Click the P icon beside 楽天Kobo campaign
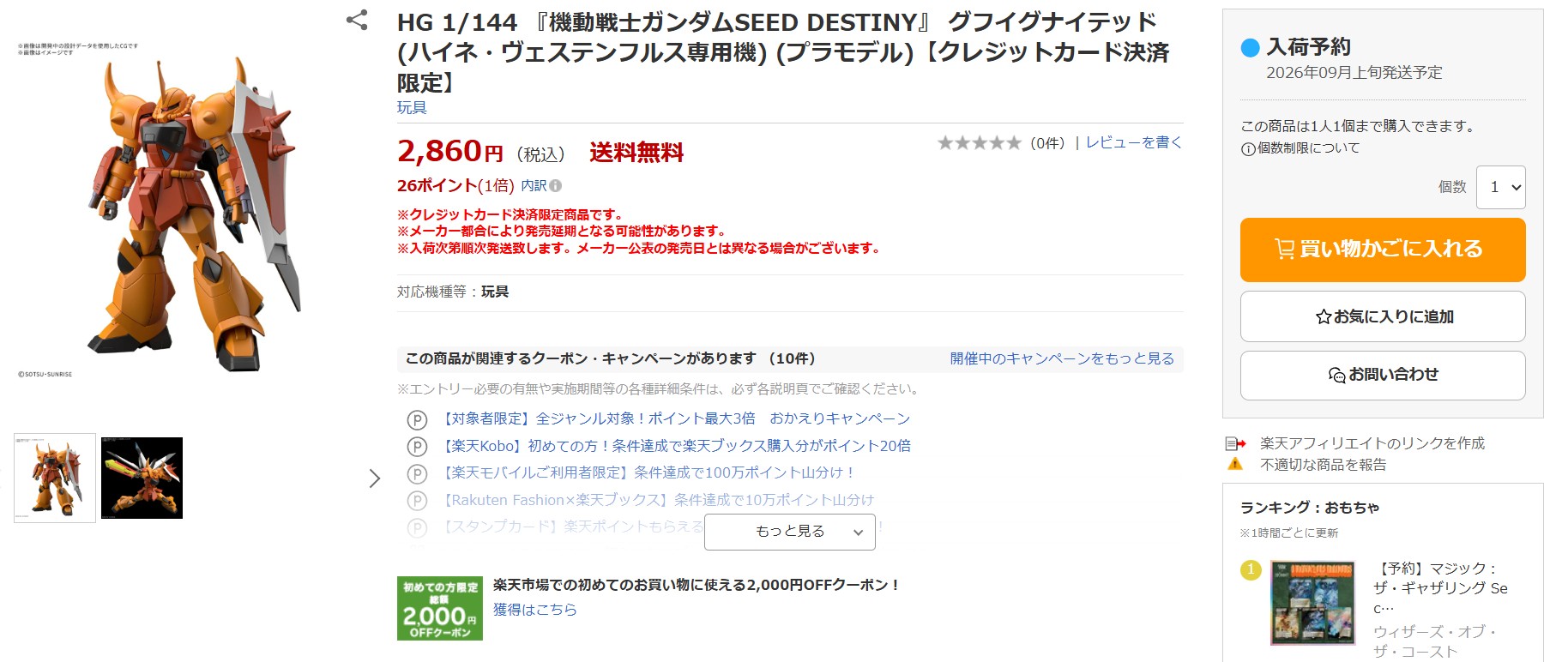The height and width of the screenshot is (662, 1568). (417, 447)
